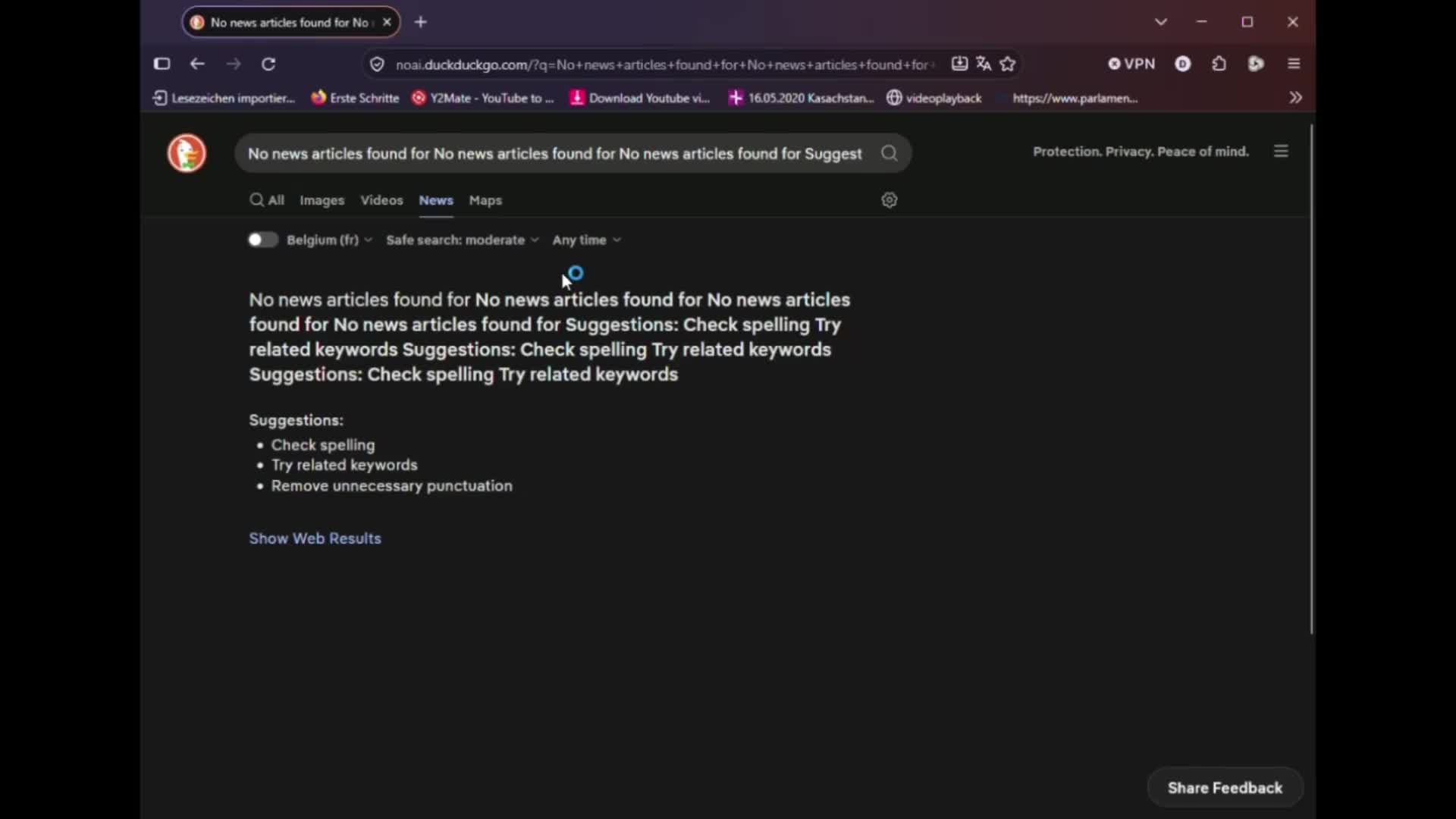This screenshot has height=819, width=1456.
Task: Click the install/download page icon in address bar
Action: pyautogui.click(x=959, y=64)
